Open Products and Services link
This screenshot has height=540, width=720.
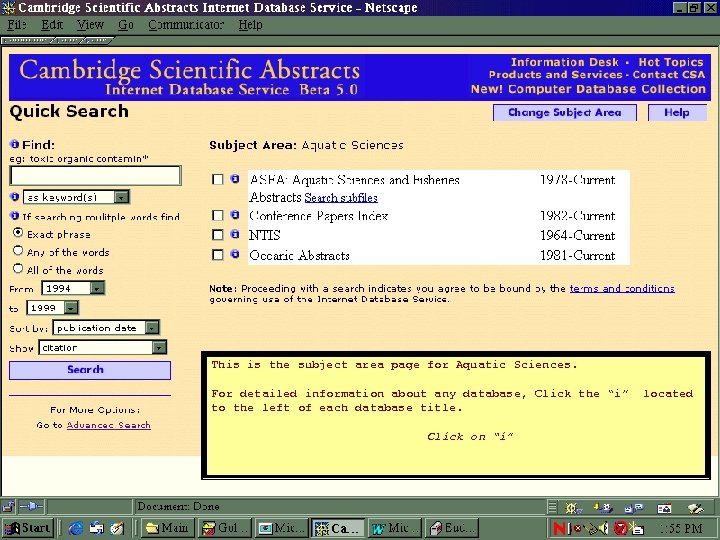click(556, 75)
